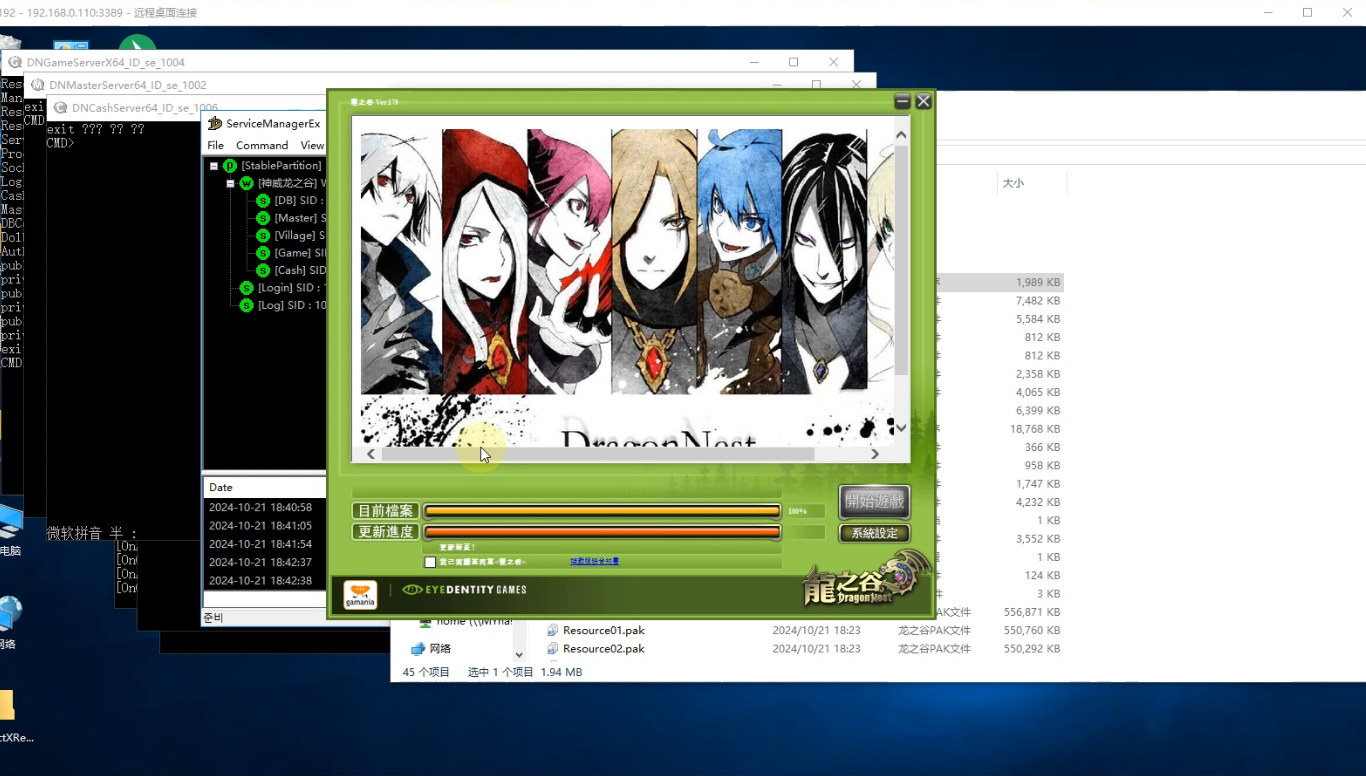Maximize the remote desktop connection window
This screenshot has width=1366, height=776.
pos(1307,12)
